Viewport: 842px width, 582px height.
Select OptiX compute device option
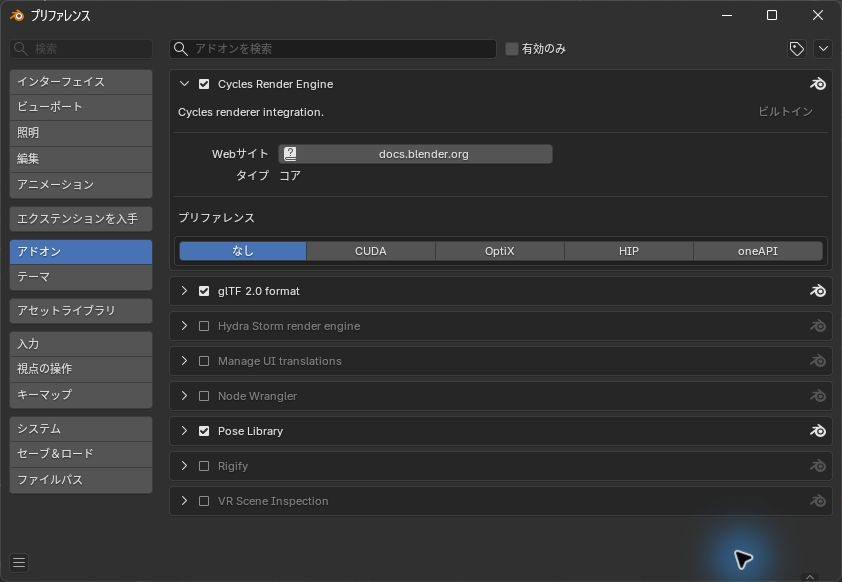point(499,251)
